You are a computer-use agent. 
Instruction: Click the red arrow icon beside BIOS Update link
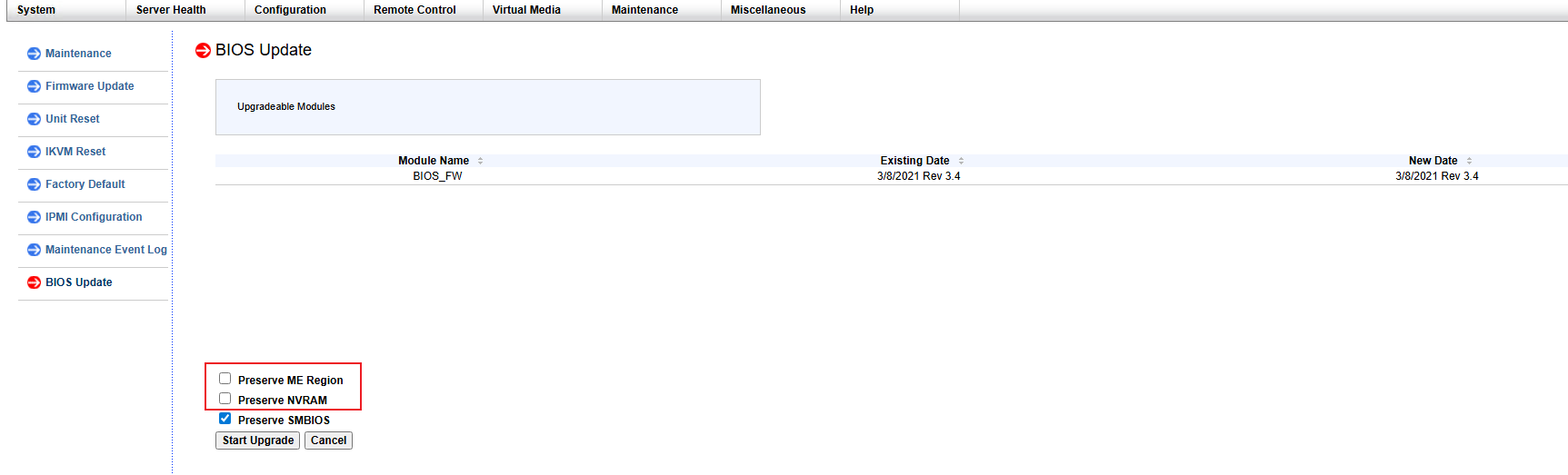click(x=34, y=282)
